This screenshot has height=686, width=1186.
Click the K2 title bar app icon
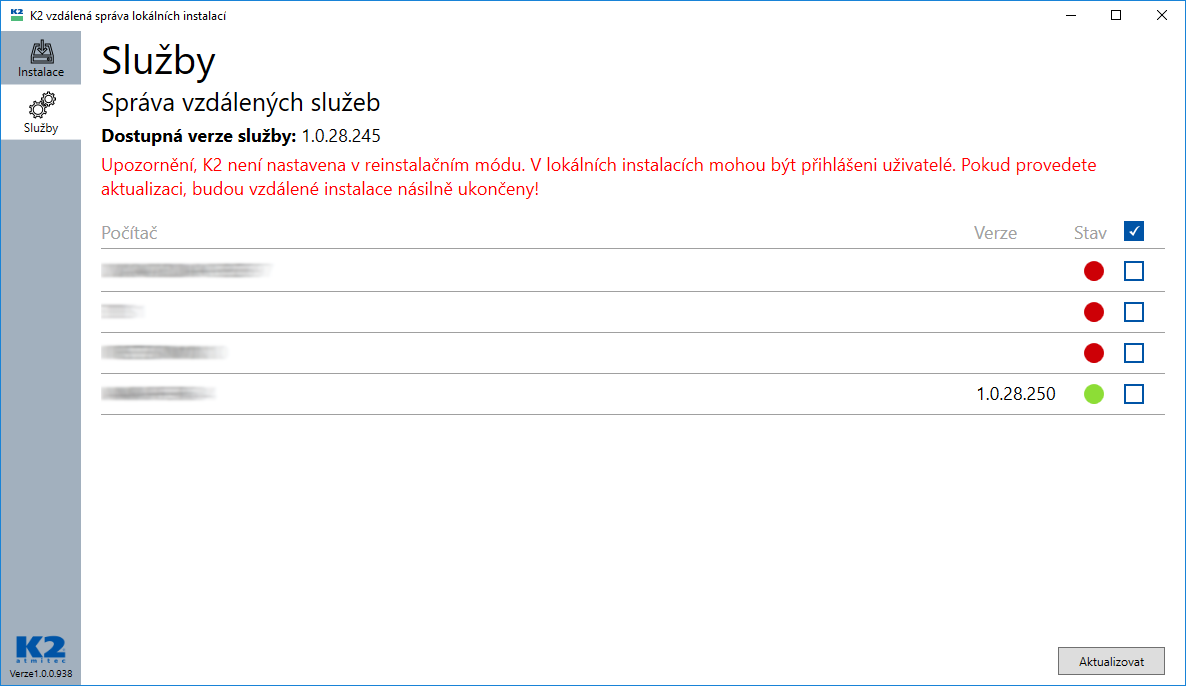tap(17, 15)
